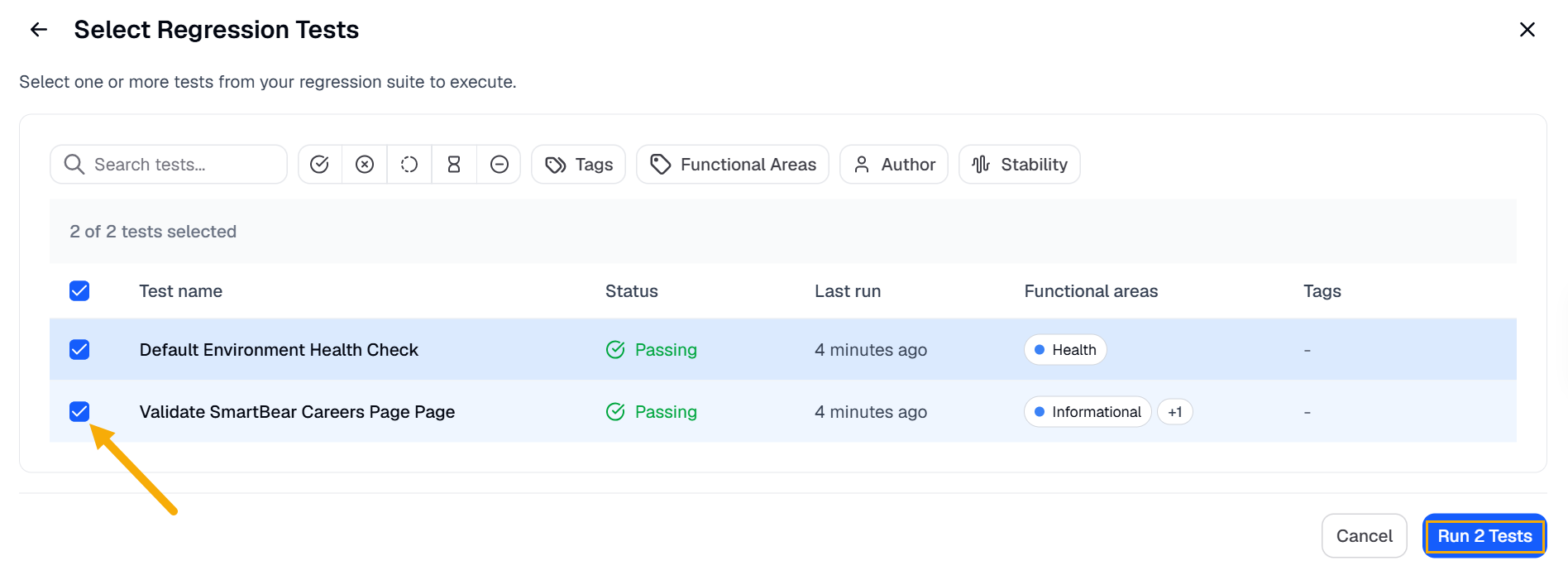1568x575 pixels.
Task: Click the Health functional area badge
Action: pyautogui.click(x=1065, y=350)
